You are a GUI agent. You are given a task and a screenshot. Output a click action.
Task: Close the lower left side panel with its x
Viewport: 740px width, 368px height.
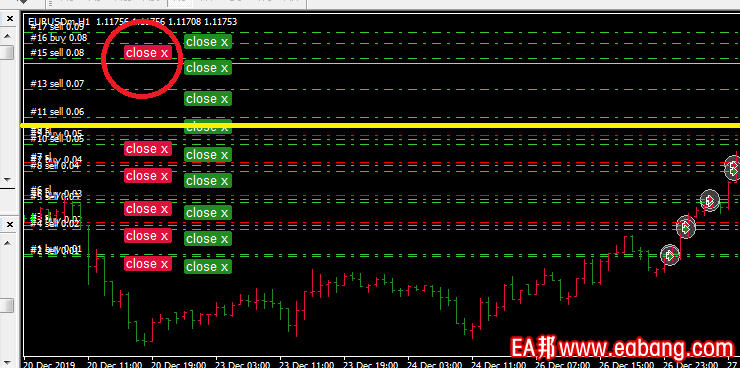[9, 226]
